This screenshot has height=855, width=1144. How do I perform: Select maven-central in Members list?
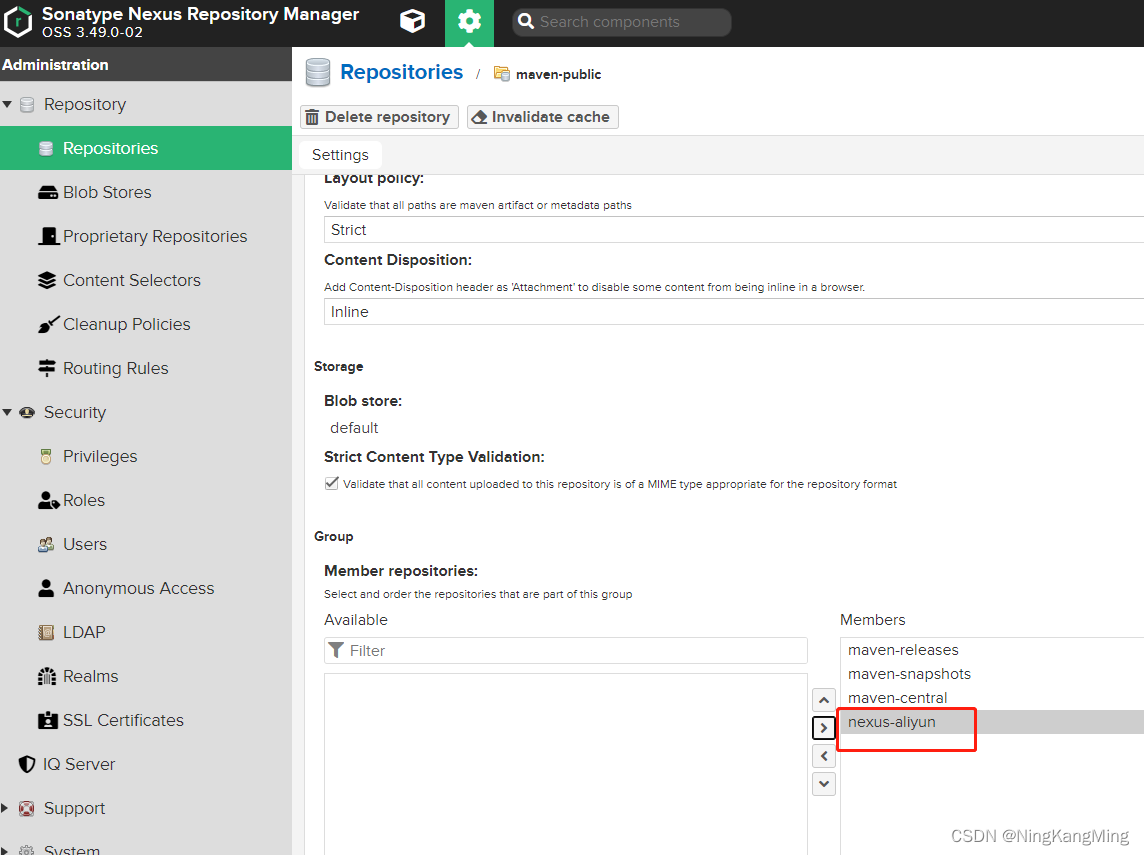[992, 698]
